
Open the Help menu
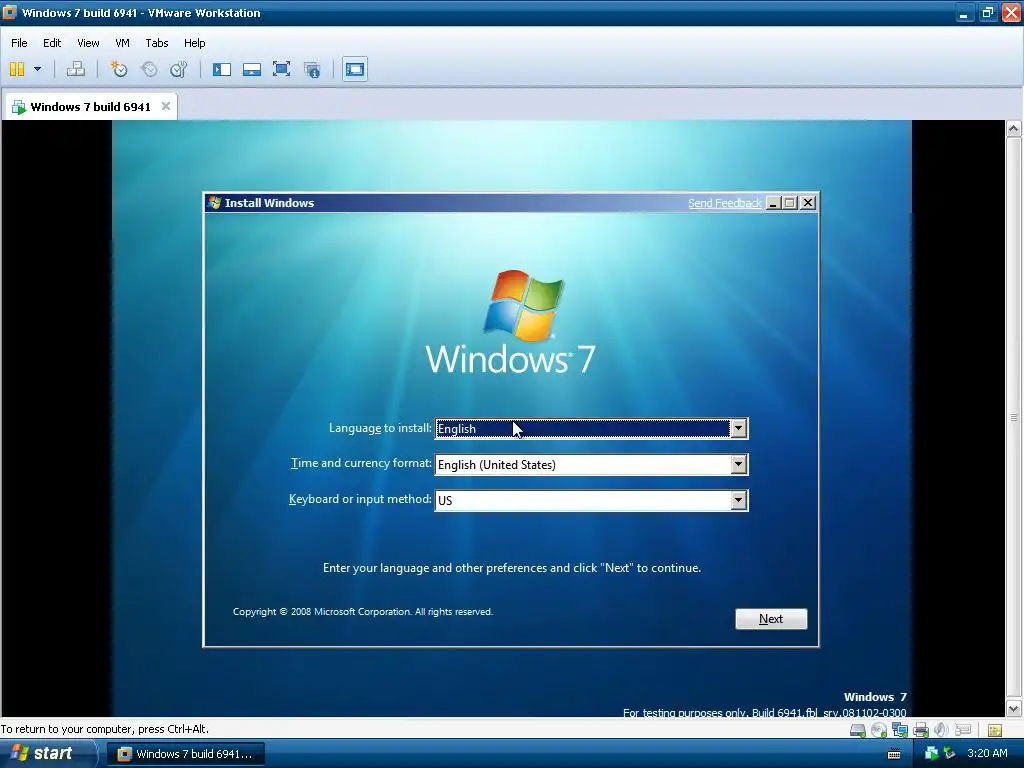click(195, 43)
